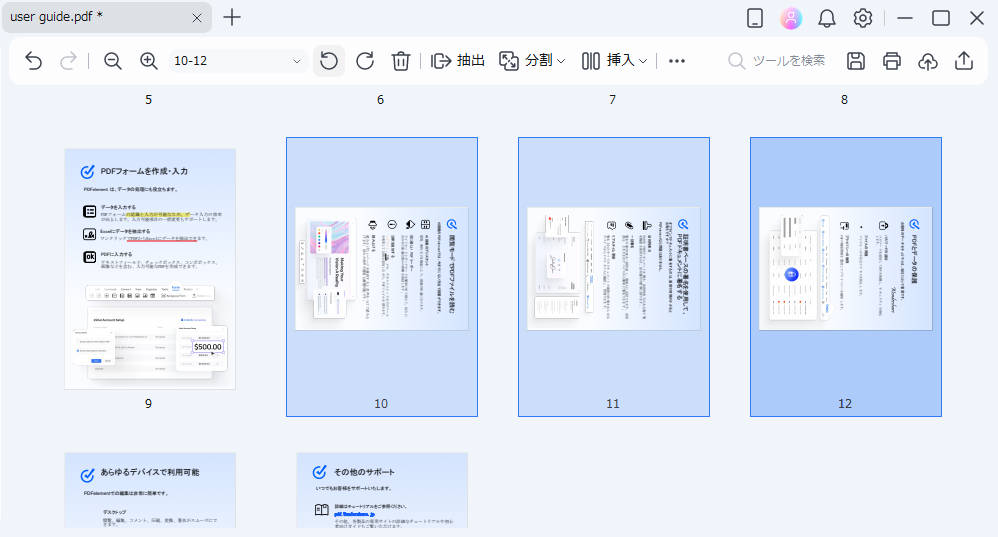Click the ツールを検索 search field
The image size is (998, 537).
click(x=777, y=61)
